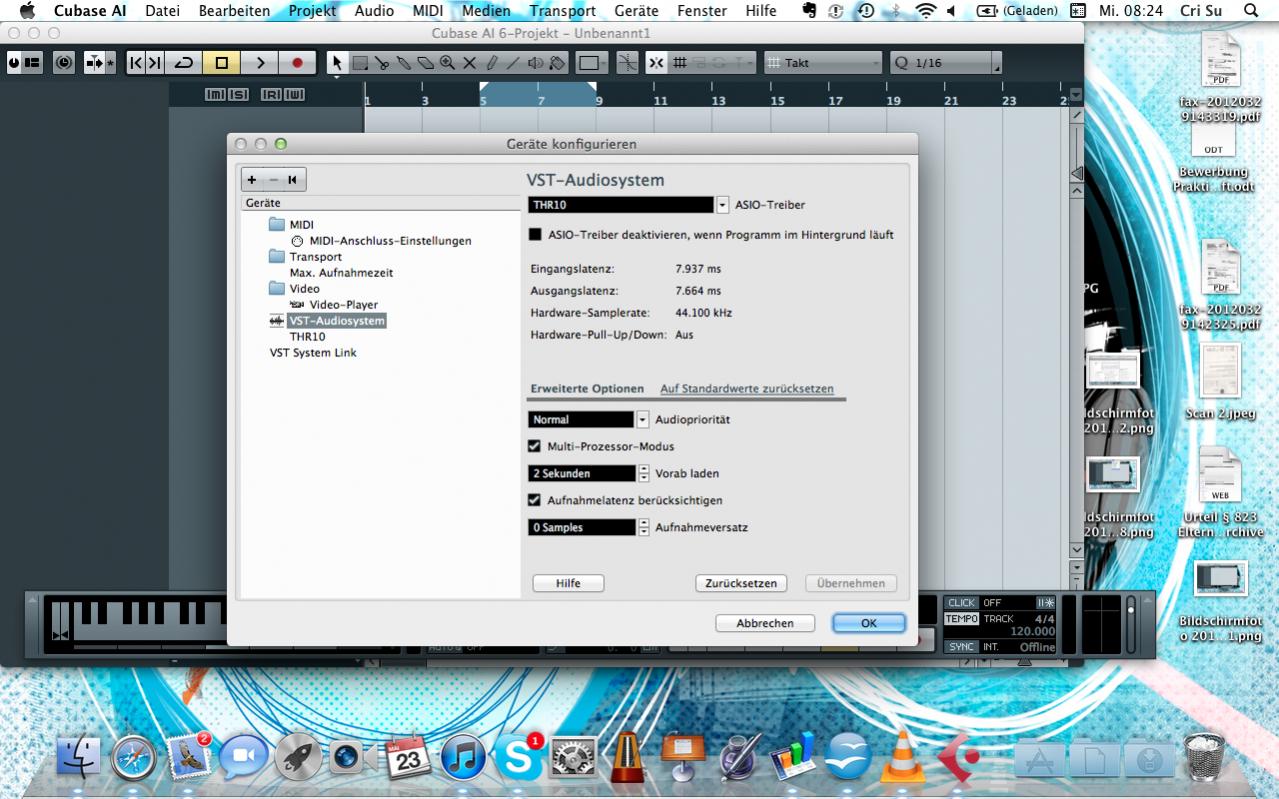Open the ASIO-Treiber dropdown arrow

(723, 205)
